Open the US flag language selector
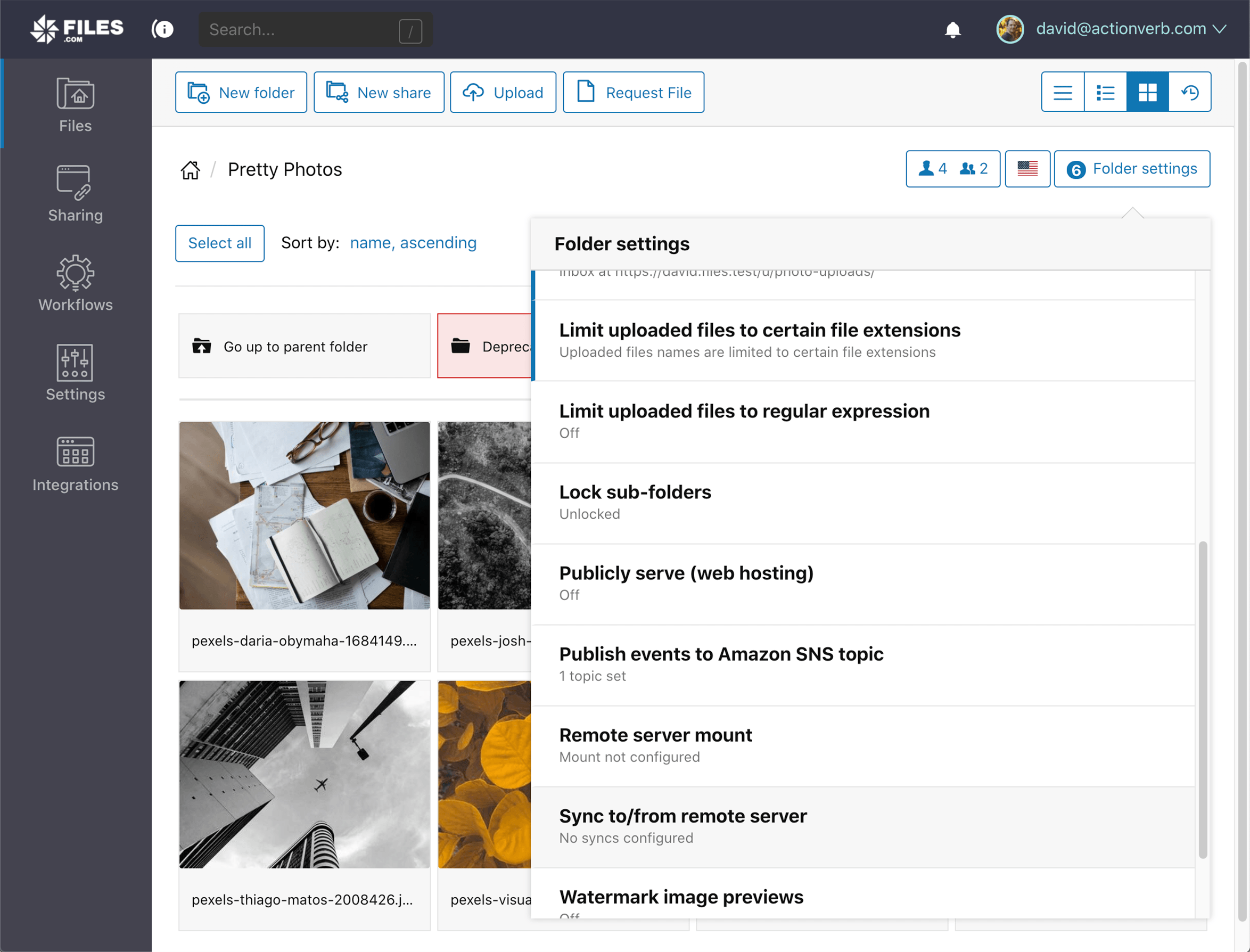Viewport: 1250px width, 952px height. tap(1027, 169)
